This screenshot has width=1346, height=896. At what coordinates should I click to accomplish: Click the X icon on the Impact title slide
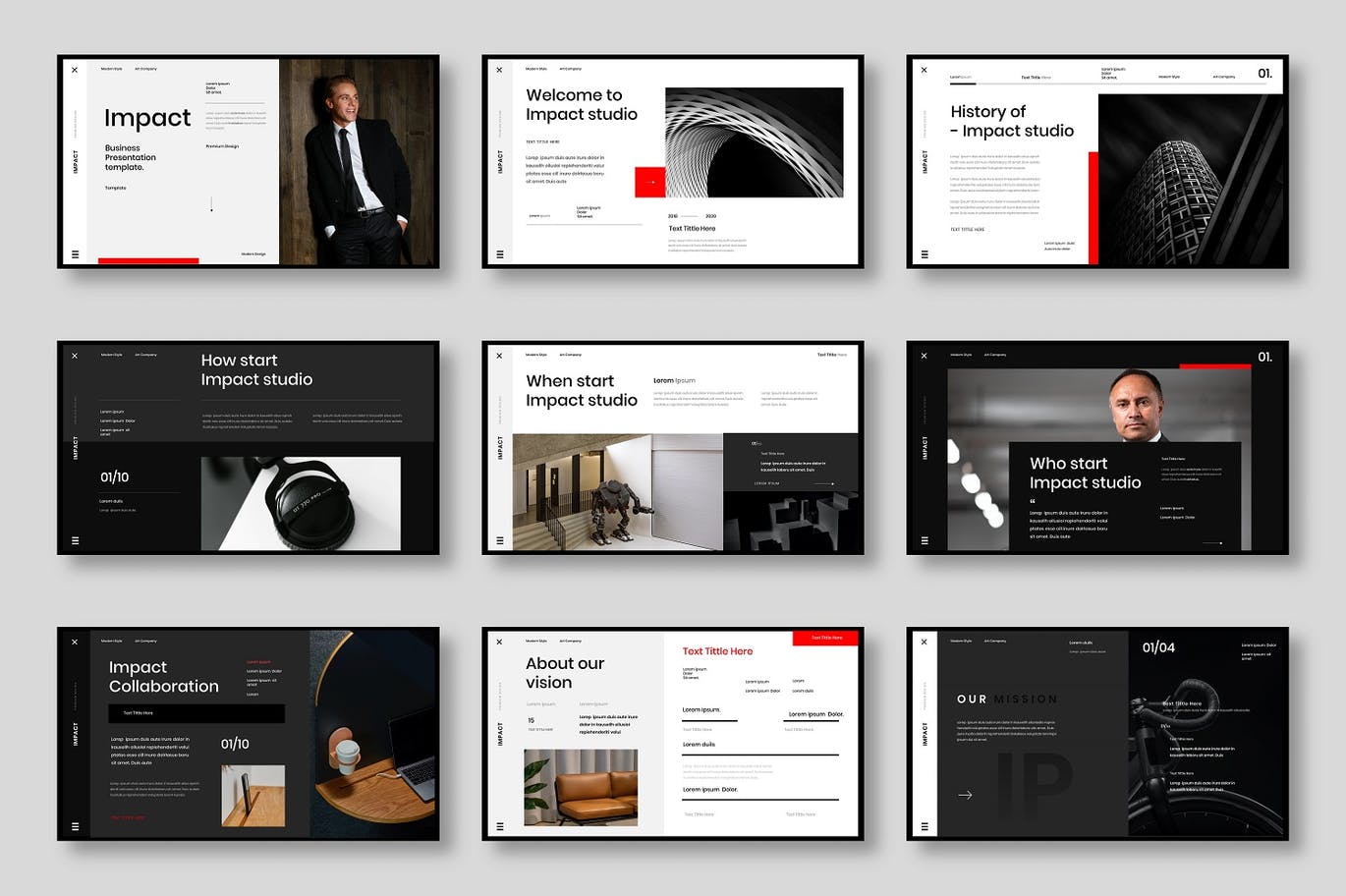tap(75, 70)
